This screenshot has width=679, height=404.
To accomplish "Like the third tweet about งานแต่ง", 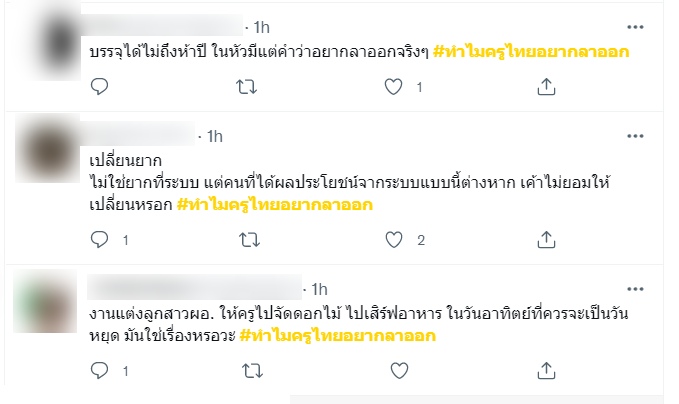I will (396, 371).
